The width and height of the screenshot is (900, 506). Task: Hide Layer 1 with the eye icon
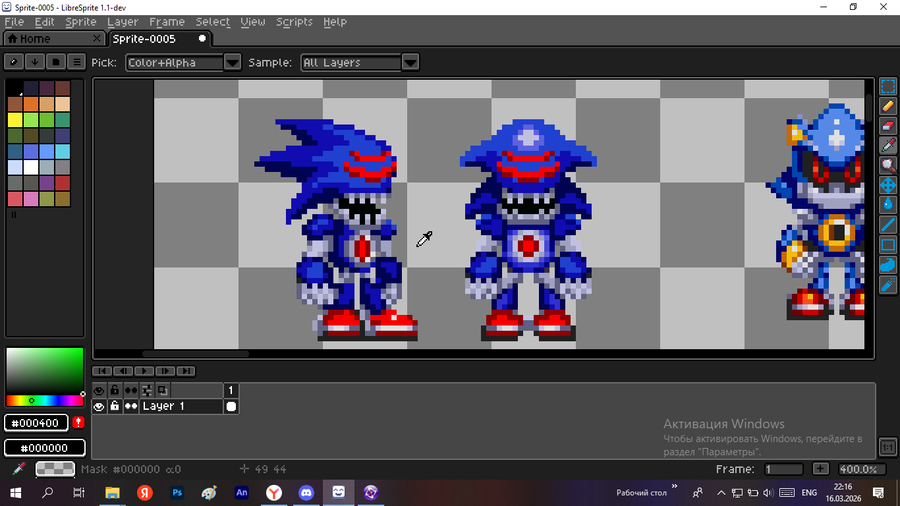[99, 406]
